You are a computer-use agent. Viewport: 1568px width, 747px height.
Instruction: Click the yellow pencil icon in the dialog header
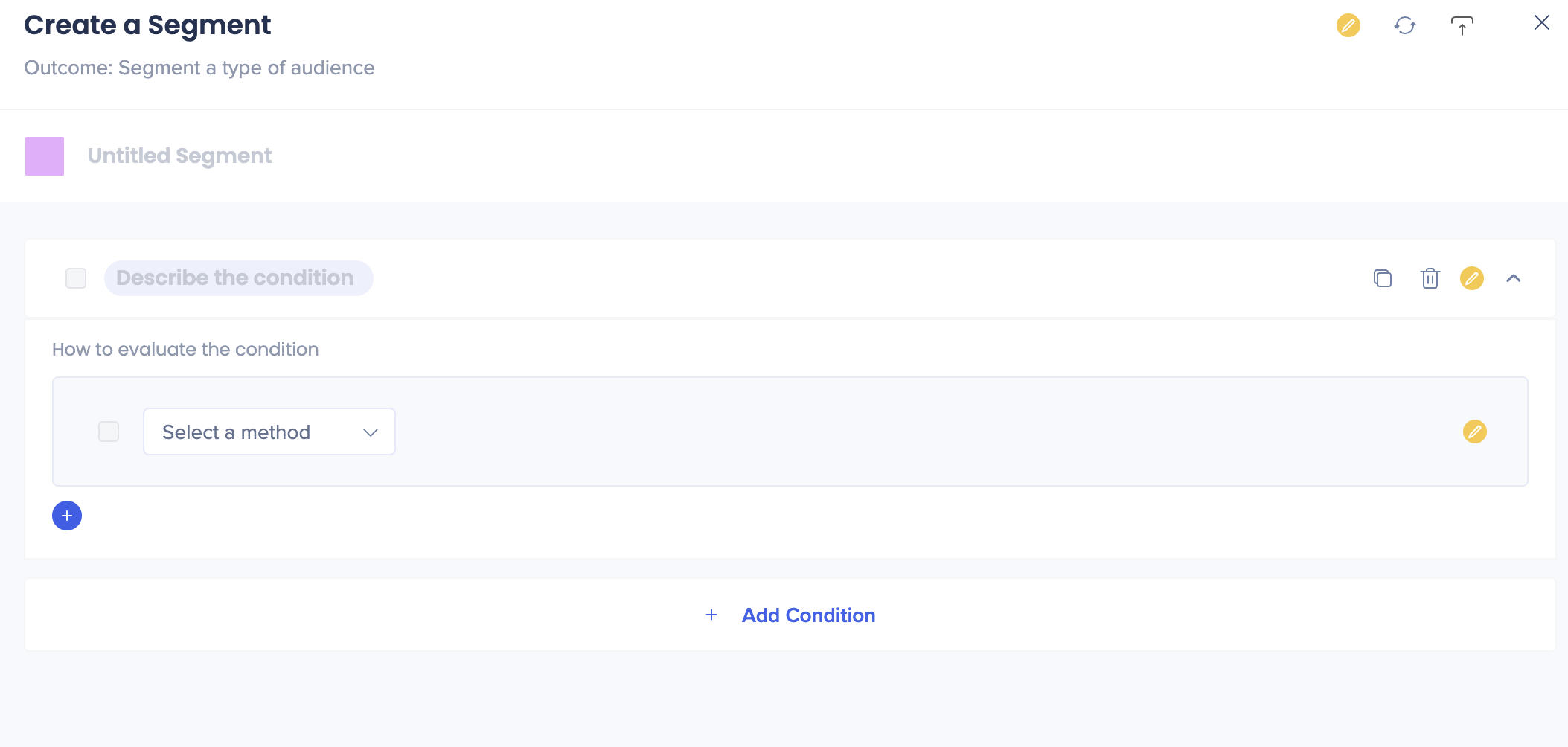[1348, 25]
